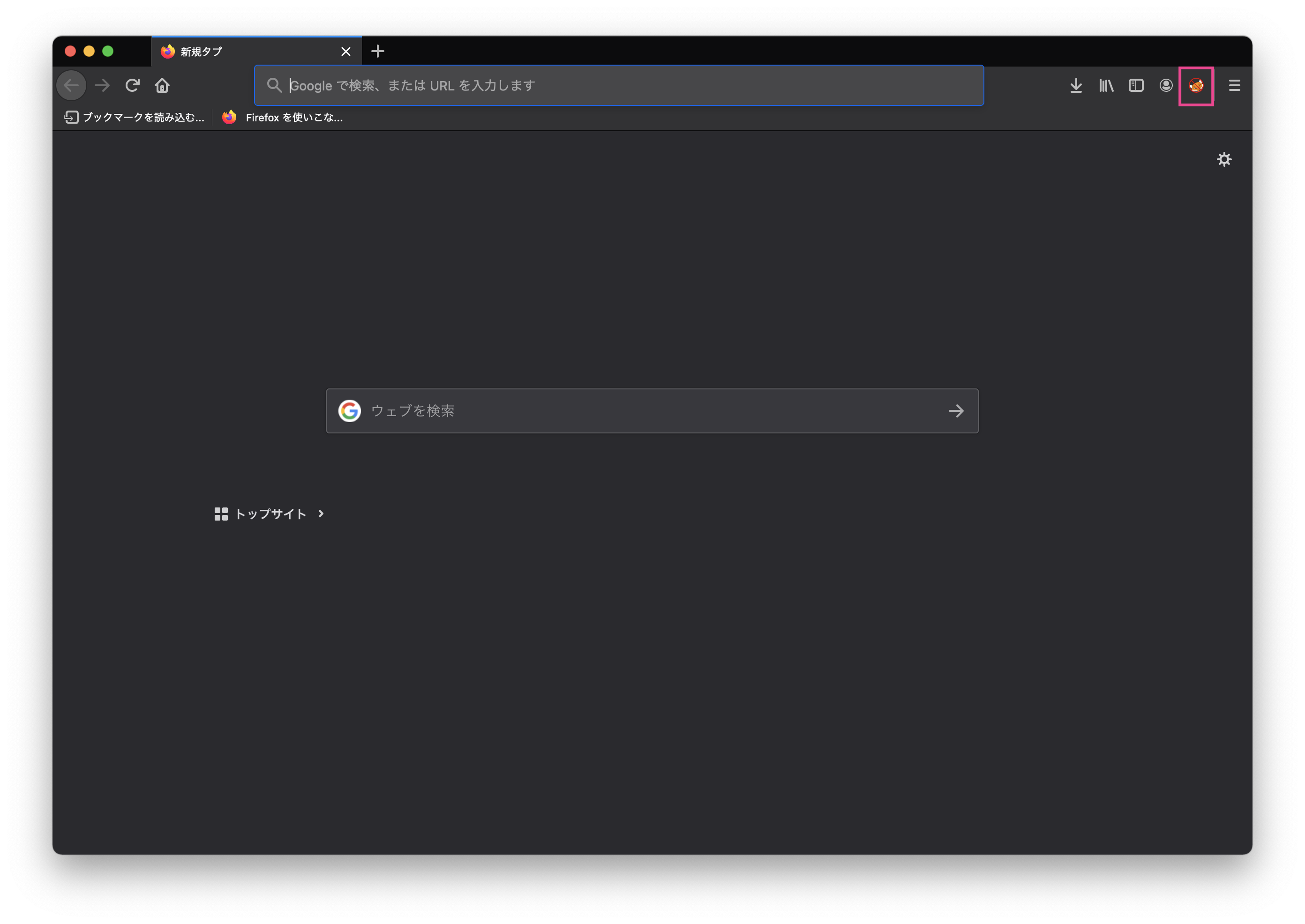Image resolution: width=1305 pixels, height=924 pixels.
Task: Click the import bookmarks icon
Action: tap(71, 117)
